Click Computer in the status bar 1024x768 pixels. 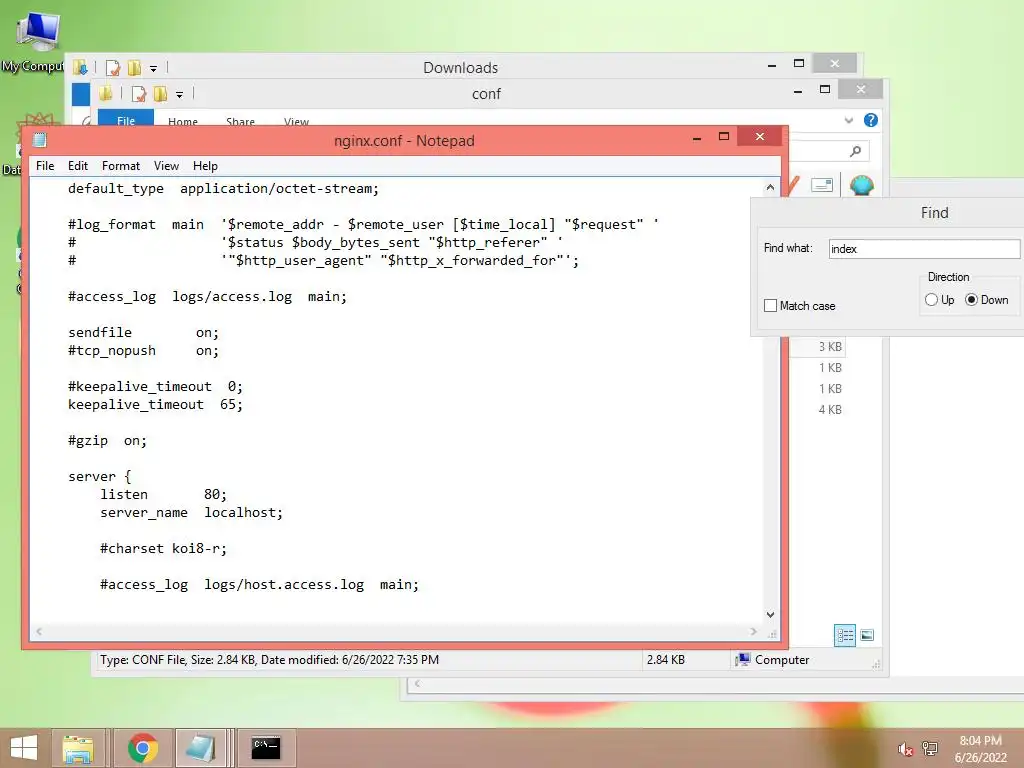pyautogui.click(x=773, y=660)
